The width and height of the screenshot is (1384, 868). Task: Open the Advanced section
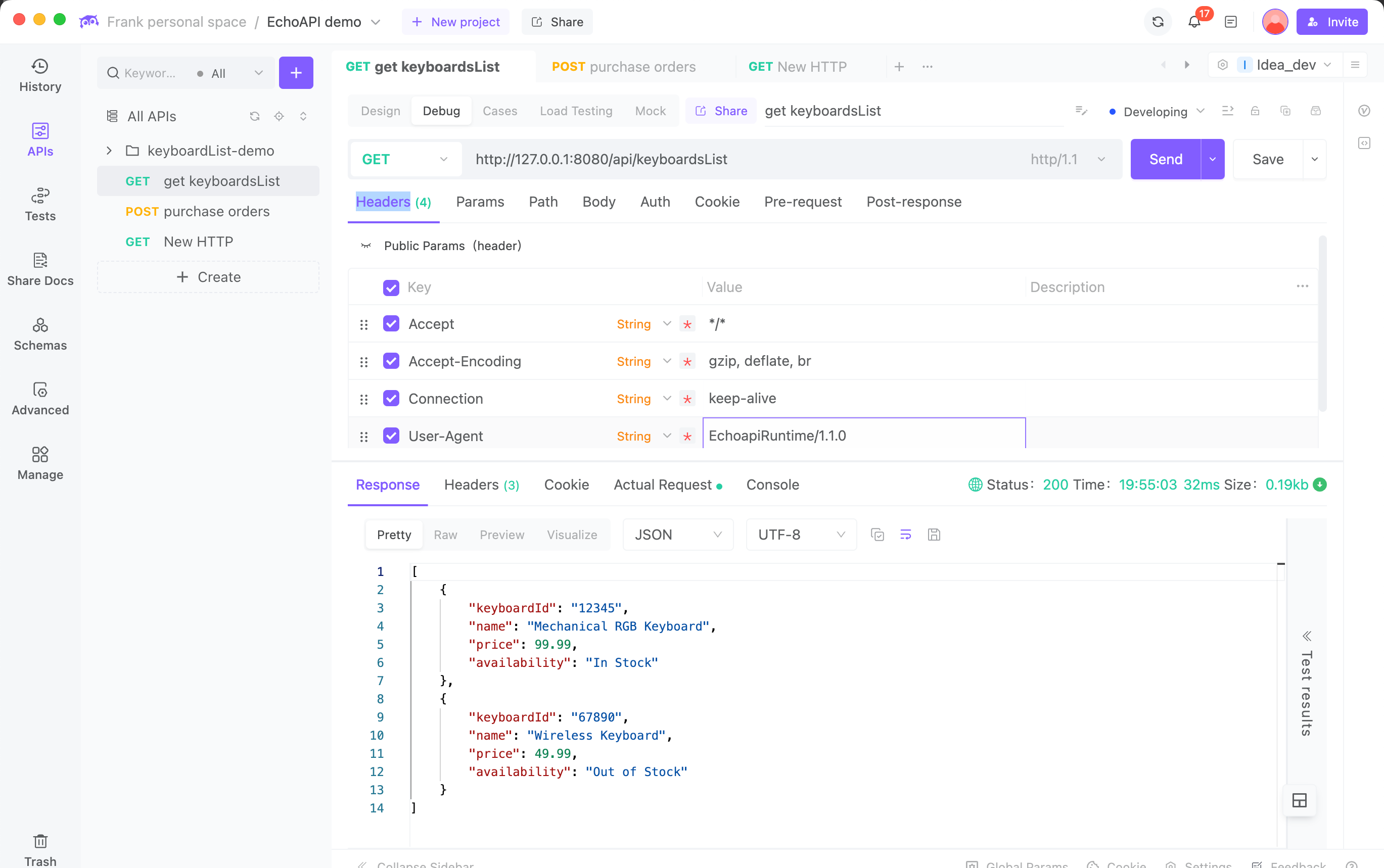click(40, 399)
